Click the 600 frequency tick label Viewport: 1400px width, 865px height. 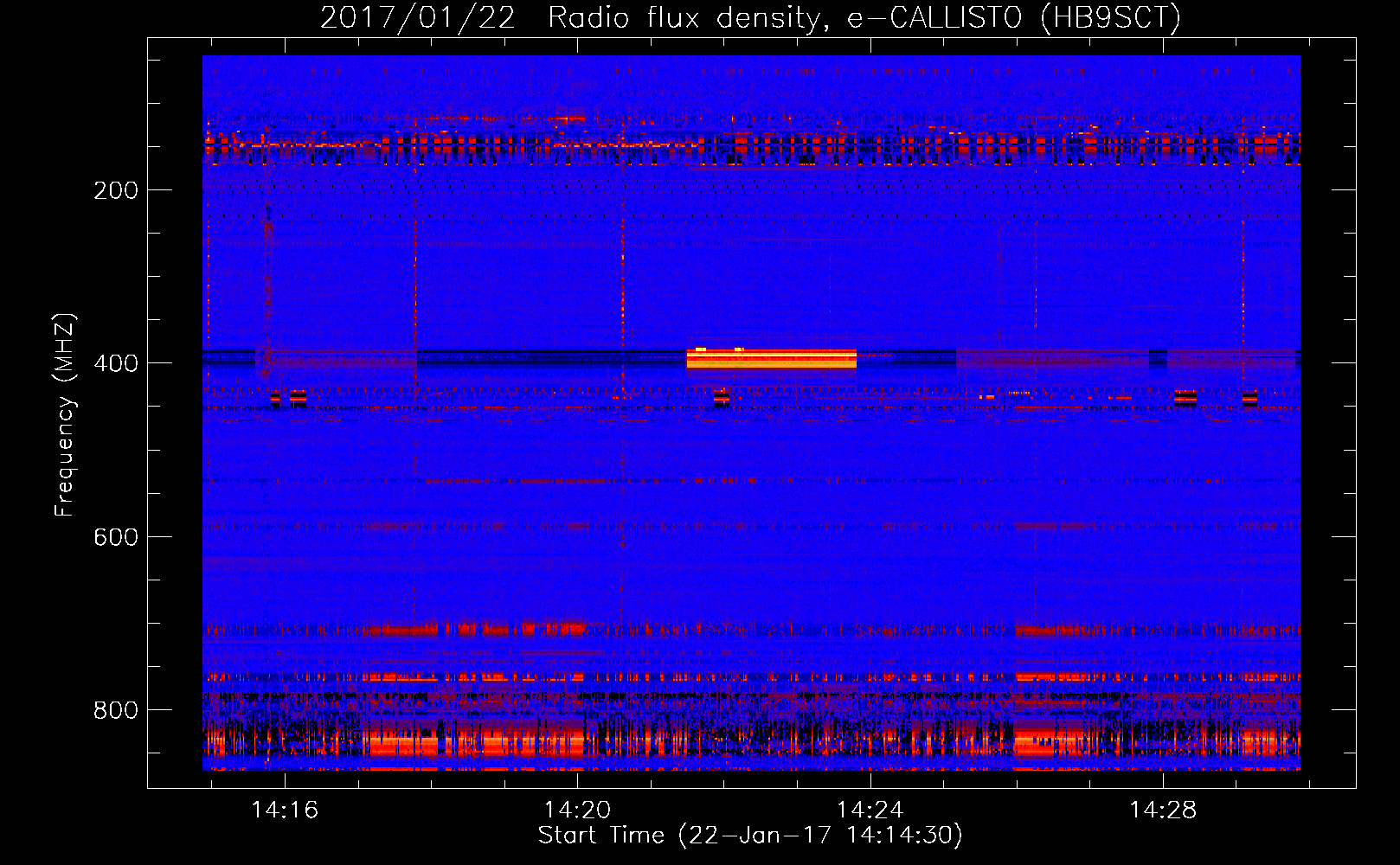pos(116,537)
